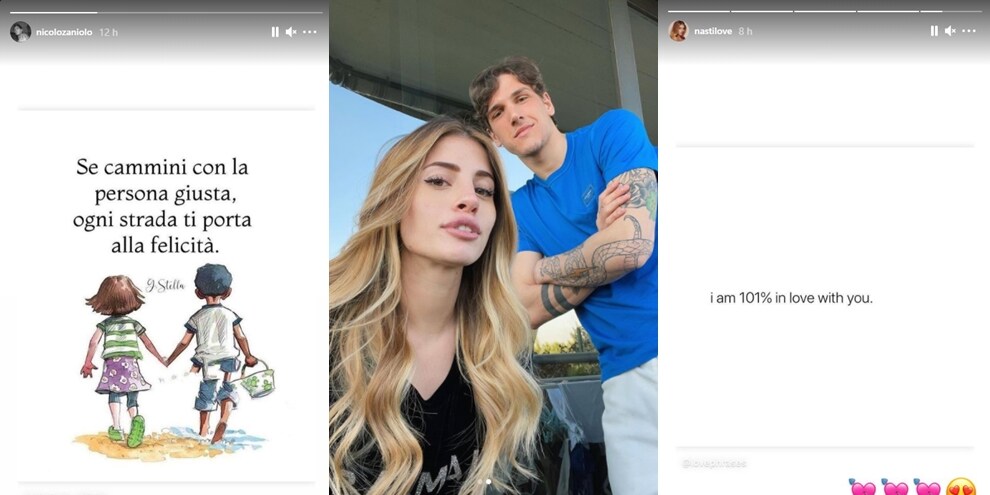
Task: Click the '12 h' story timestamp
Action: pos(109,32)
